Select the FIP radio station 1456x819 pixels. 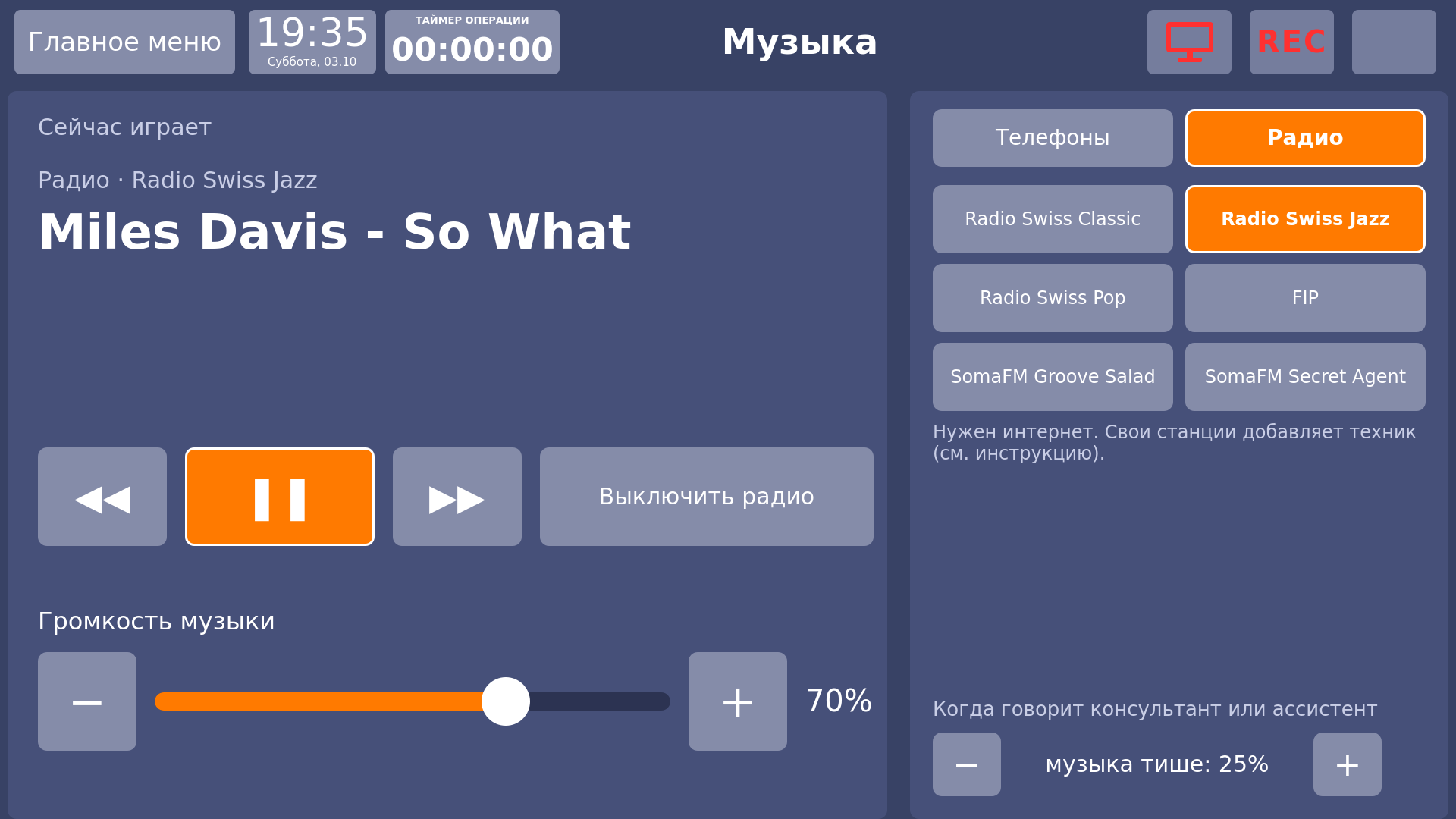(x=1305, y=298)
